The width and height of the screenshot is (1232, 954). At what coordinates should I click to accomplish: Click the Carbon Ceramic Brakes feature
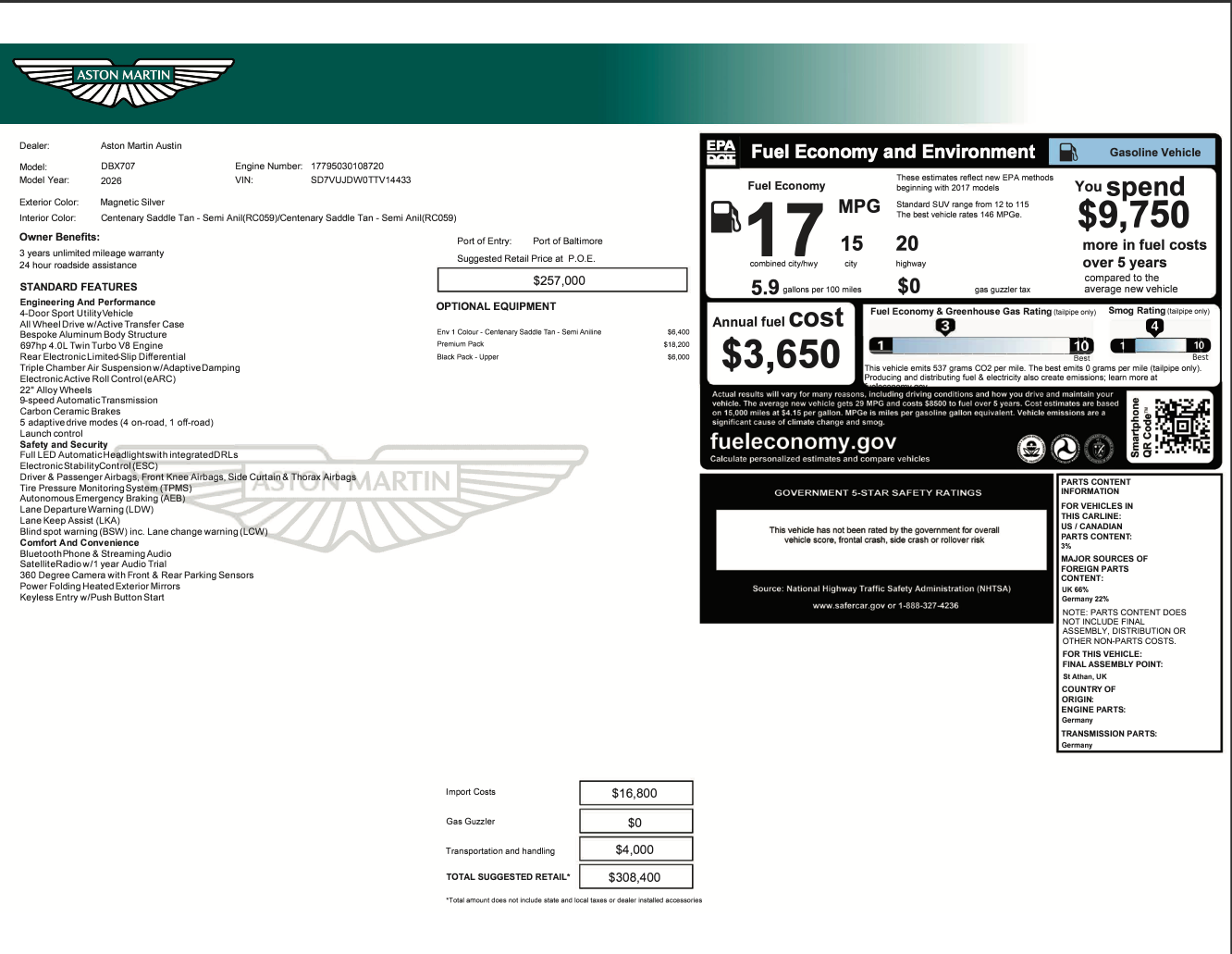click(70, 412)
